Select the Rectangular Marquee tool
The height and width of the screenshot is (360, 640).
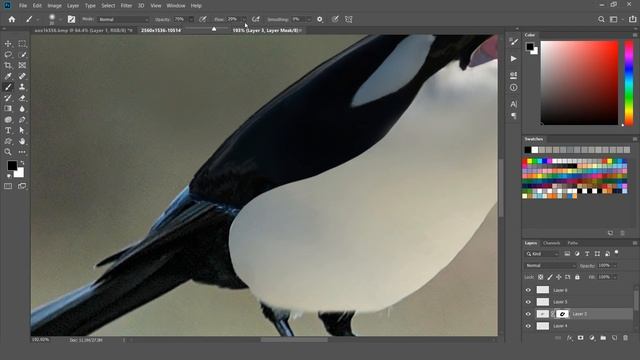[22, 44]
